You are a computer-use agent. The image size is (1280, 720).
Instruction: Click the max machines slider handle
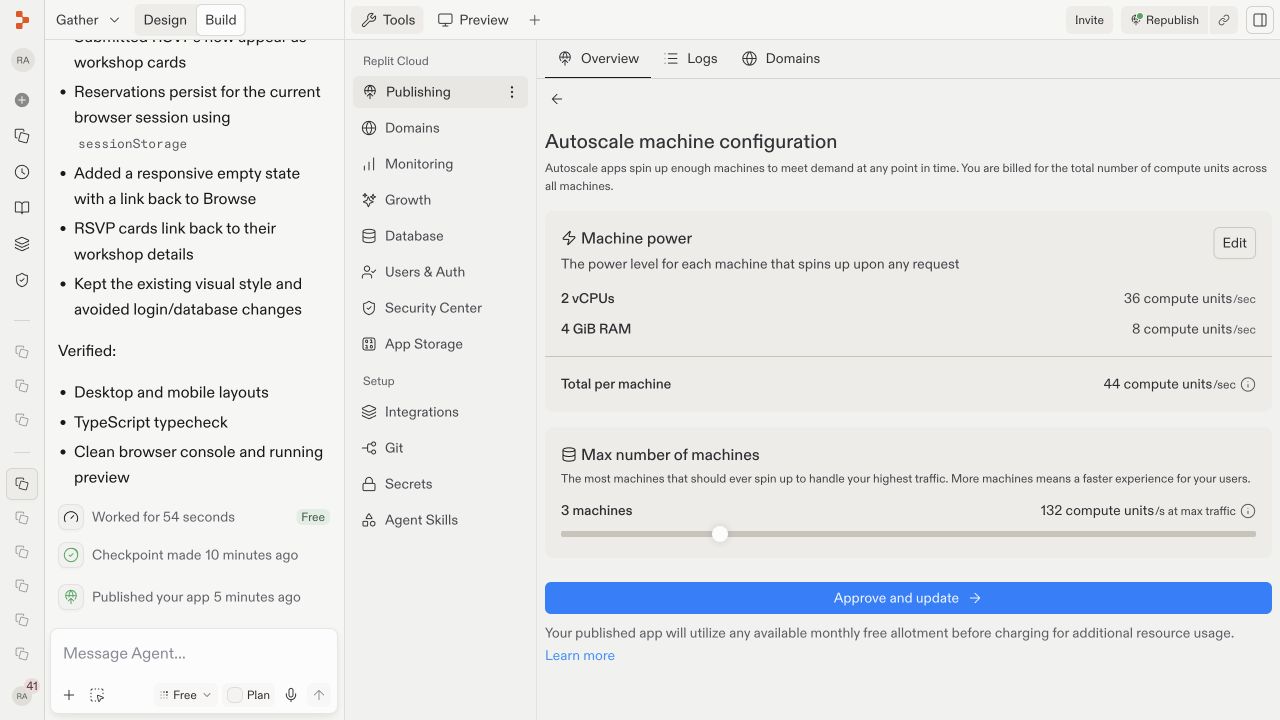720,534
